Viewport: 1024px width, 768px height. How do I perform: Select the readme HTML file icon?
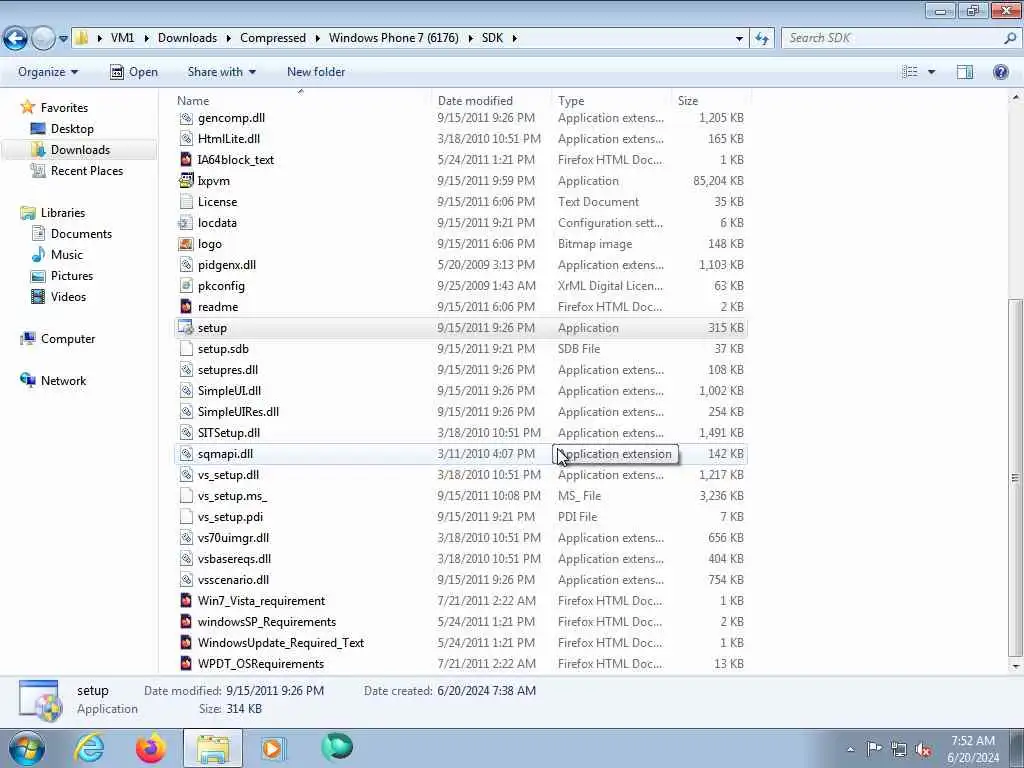(186, 306)
